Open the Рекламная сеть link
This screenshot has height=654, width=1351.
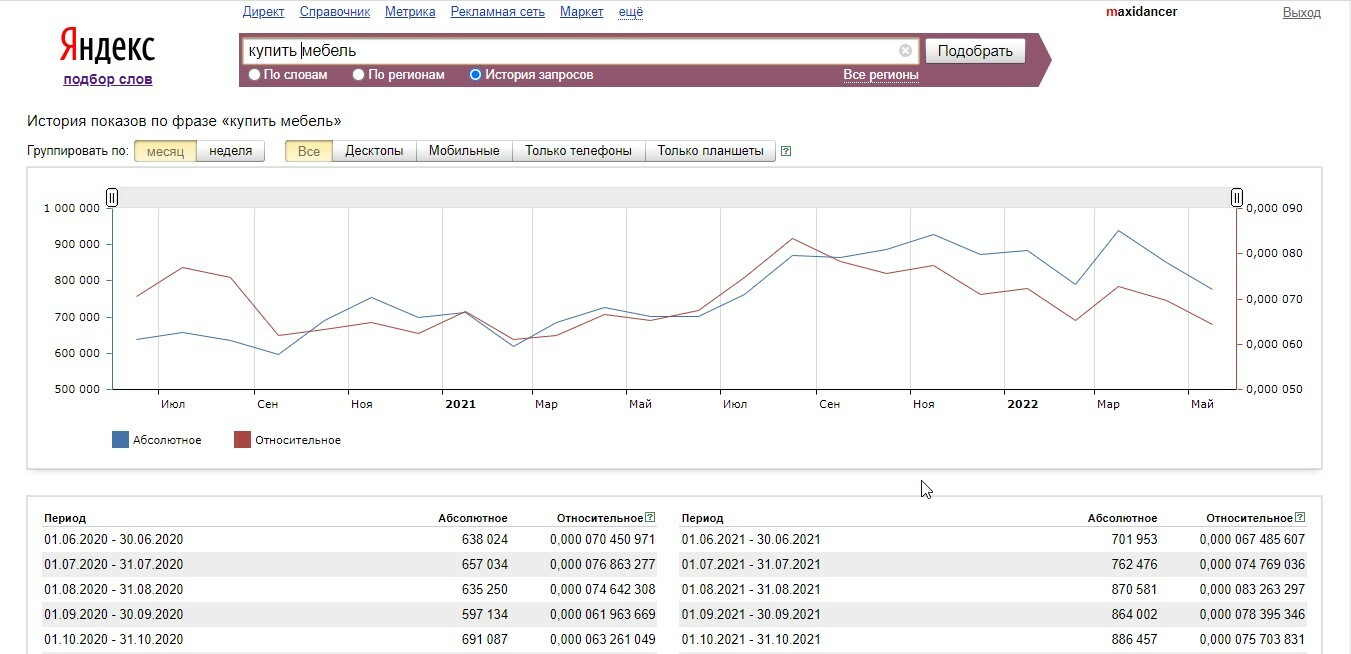click(498, 12)
